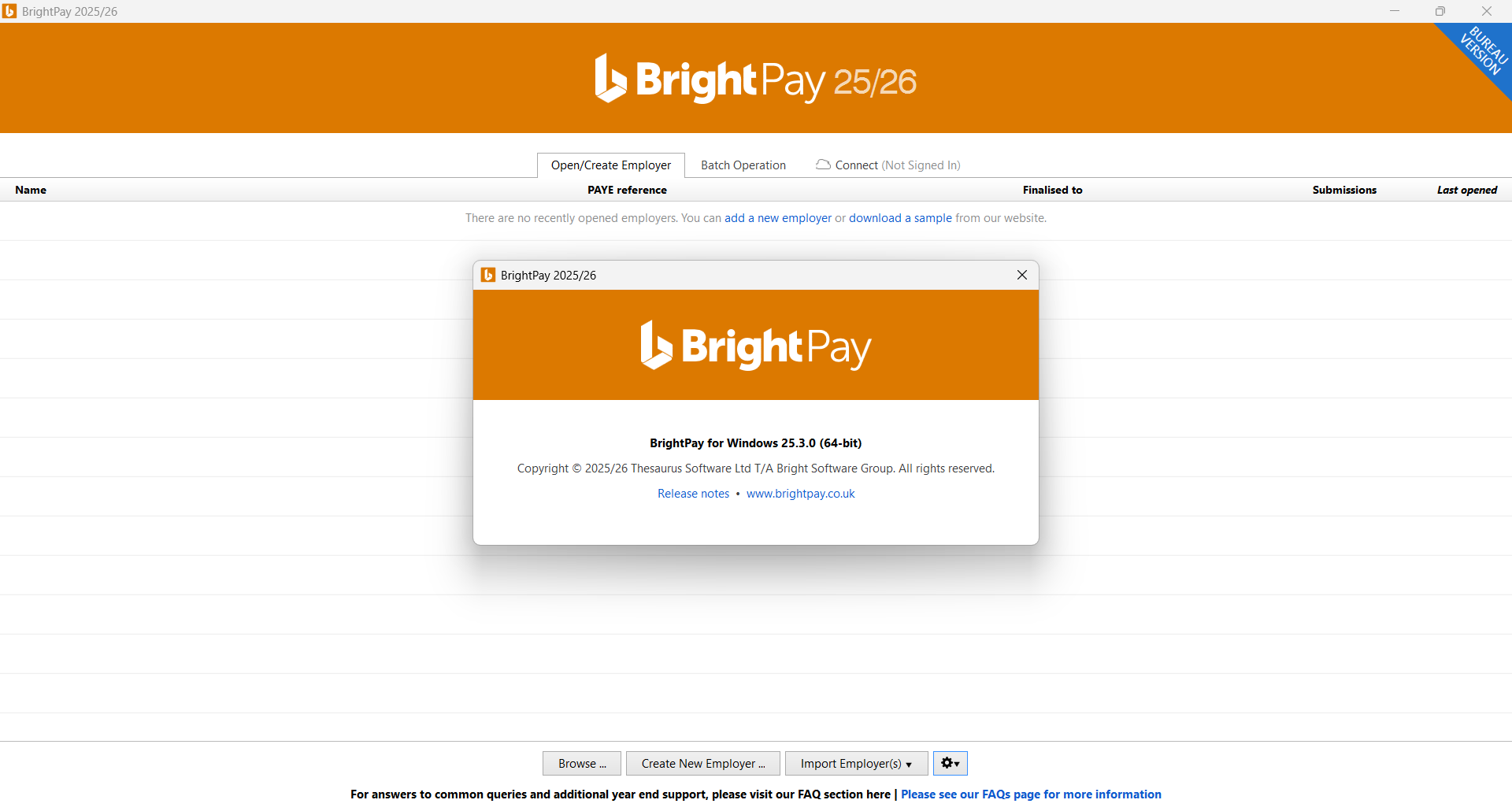Viewport: 1512px width, 811px height.
Task: Sort by the Submissions column header
Action: tap(1344, 190)
